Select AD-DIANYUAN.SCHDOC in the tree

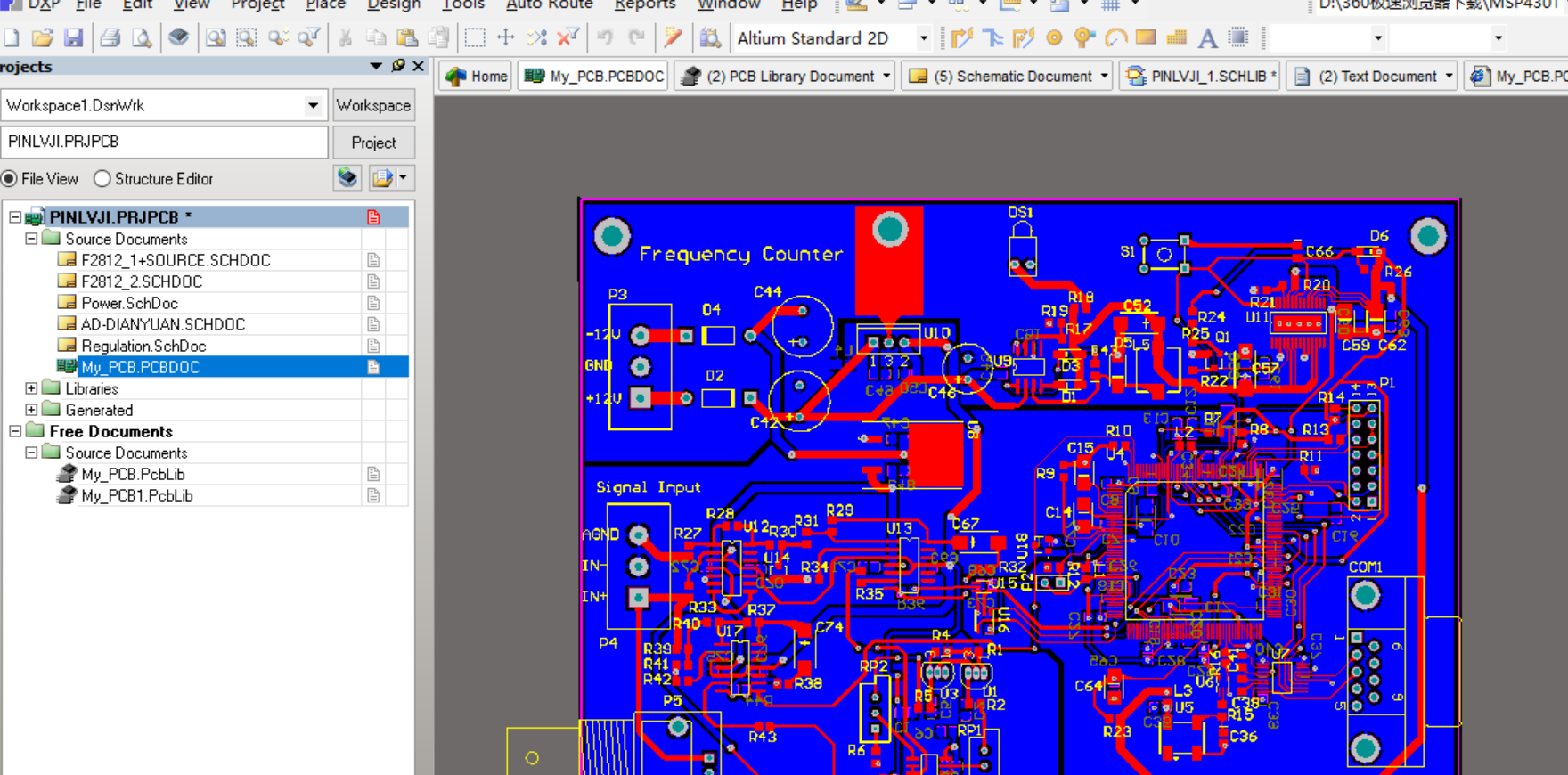[x=162, y=324]
